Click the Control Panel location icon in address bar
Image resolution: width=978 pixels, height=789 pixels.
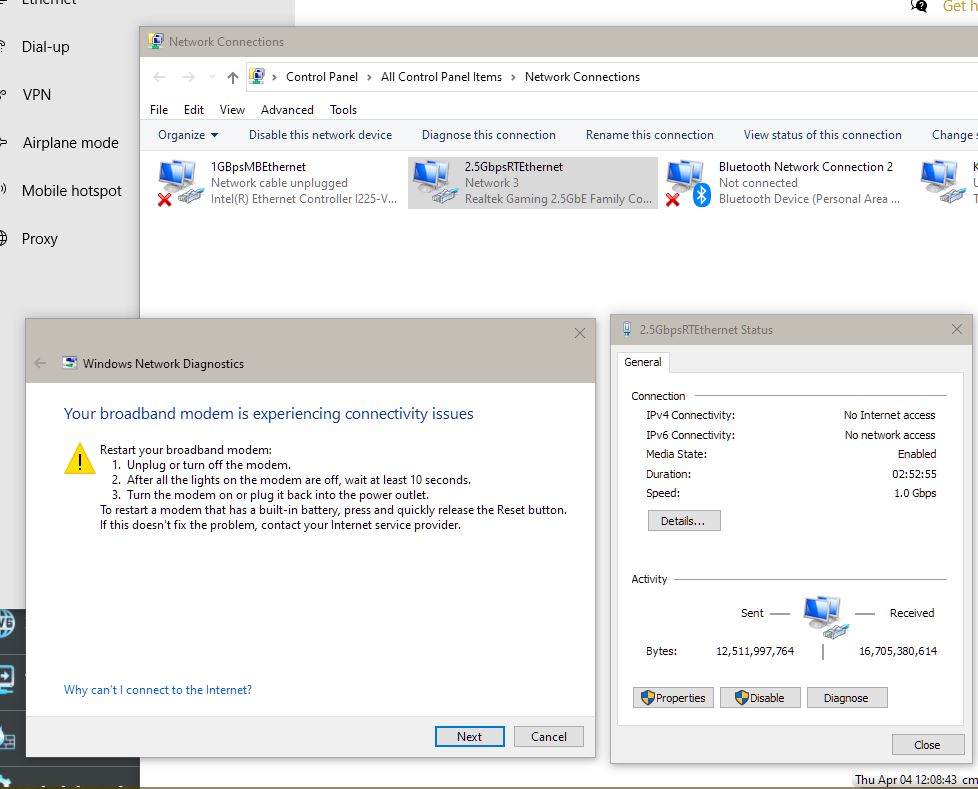coord(257,77)
